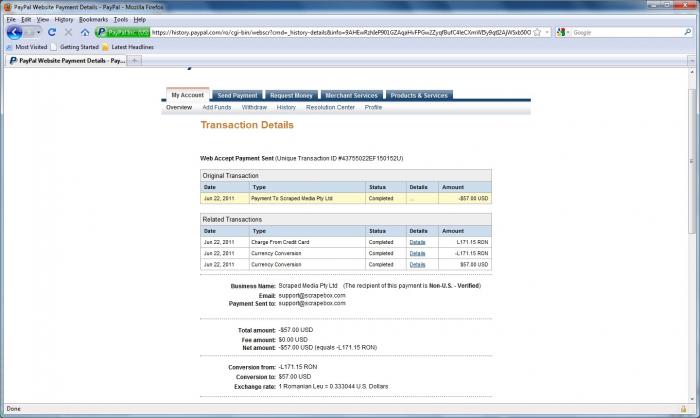
Task: Click the Firefox Back arrow button
Action: pos(14,32)
